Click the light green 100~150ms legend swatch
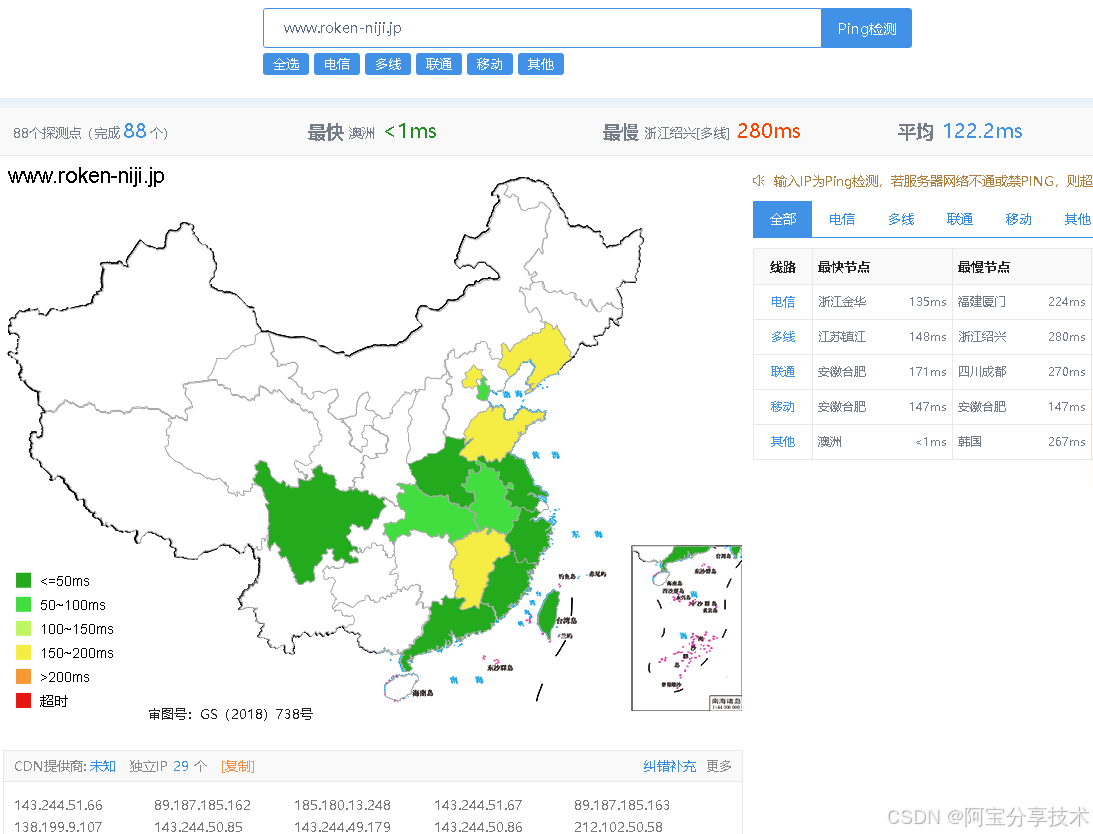Image resolution: width=1093 pixels, height=834 pixels. pyautogui.click(x=24, y=628)
